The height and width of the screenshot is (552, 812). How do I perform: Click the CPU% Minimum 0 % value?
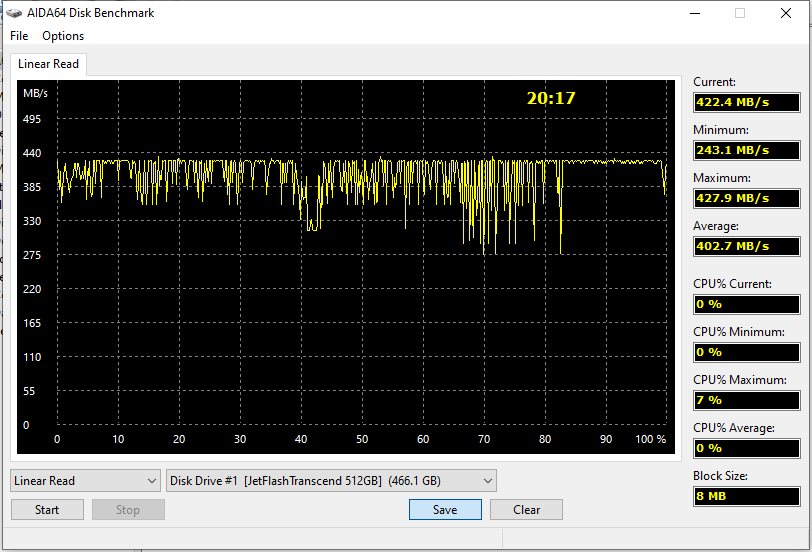tap(747, 352)
